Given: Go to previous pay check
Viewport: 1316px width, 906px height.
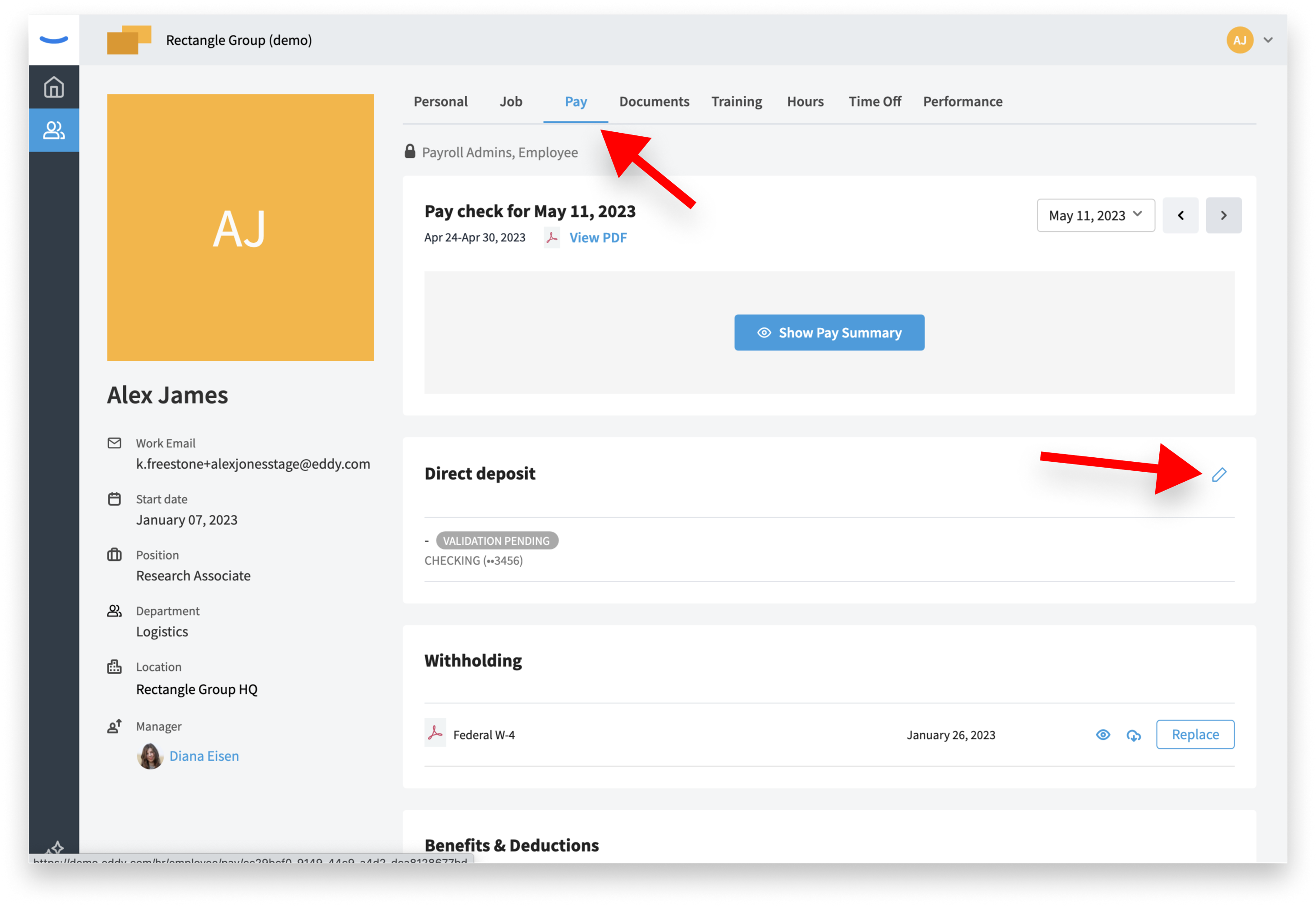Looking at the screenshot, I should [1180, 216].
